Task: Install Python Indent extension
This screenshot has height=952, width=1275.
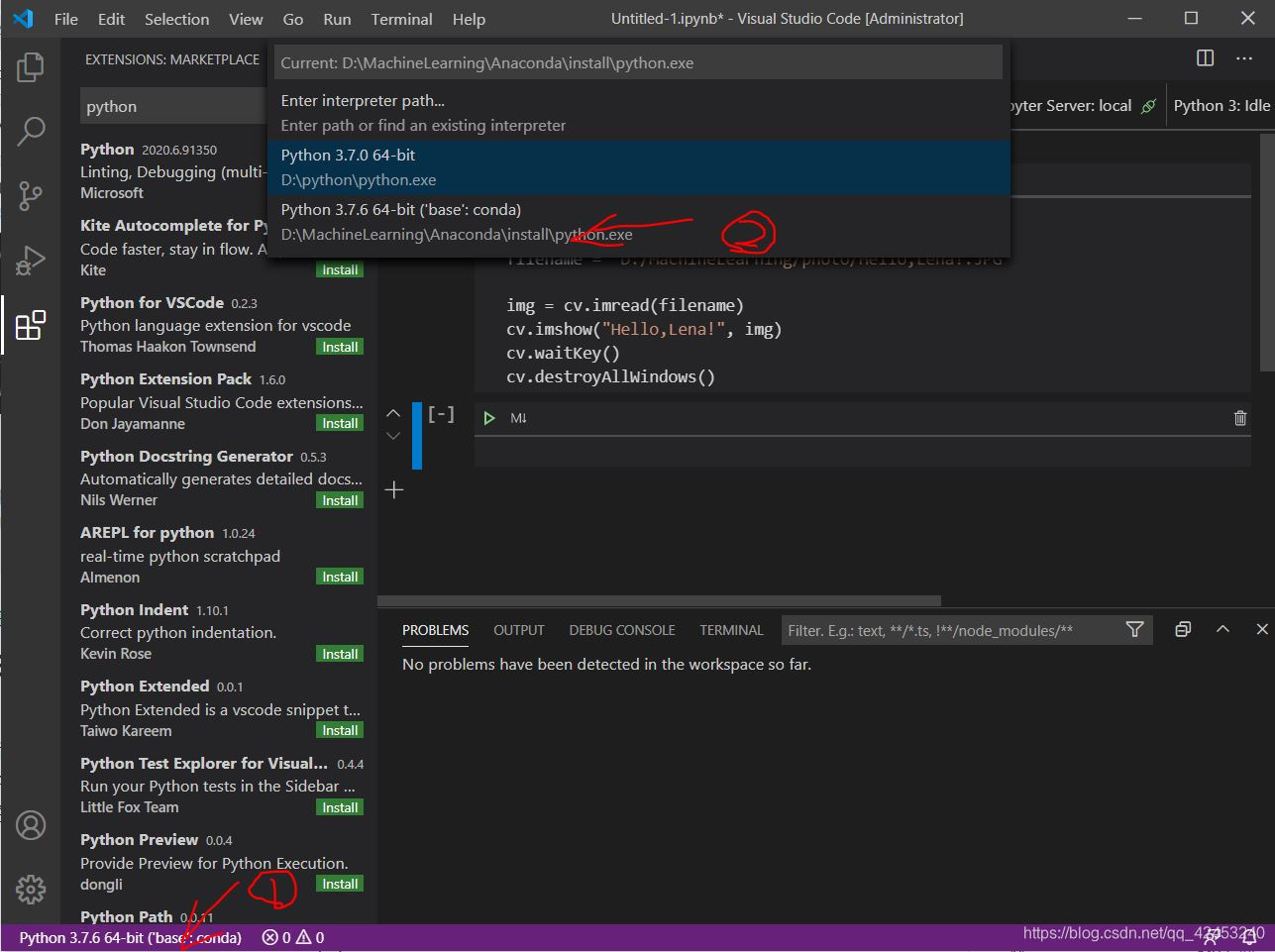Action: (x=340, y=654)
